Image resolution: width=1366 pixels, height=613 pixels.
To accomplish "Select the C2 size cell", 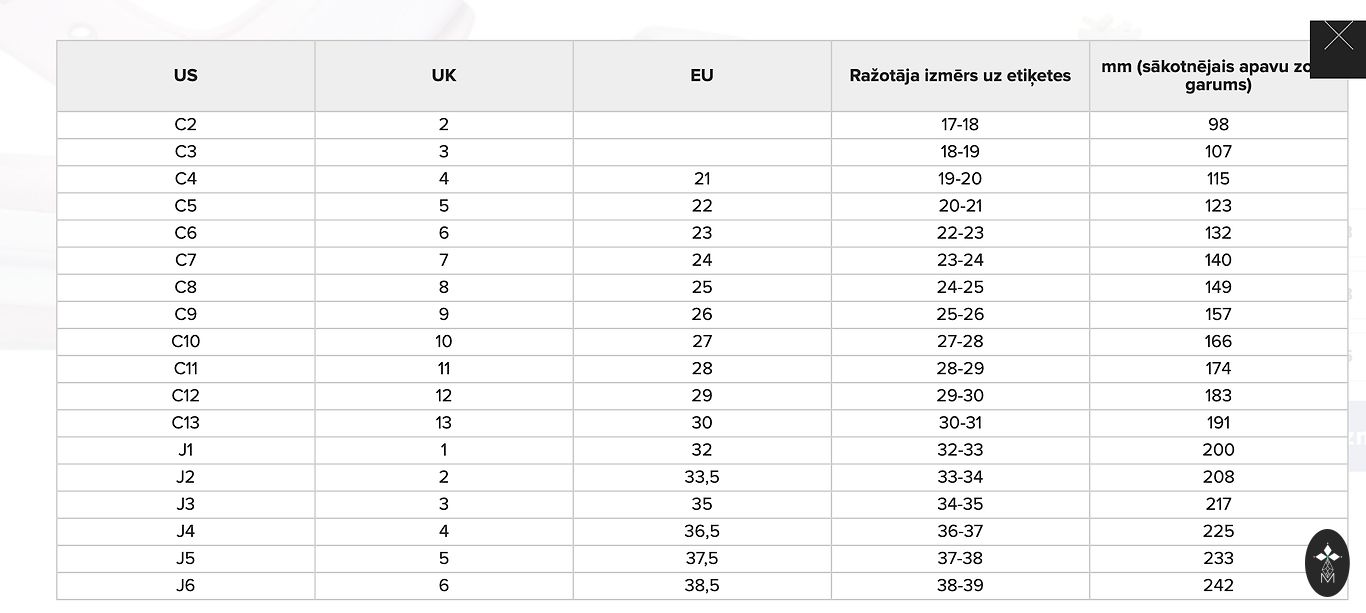I will click(186, 125).
